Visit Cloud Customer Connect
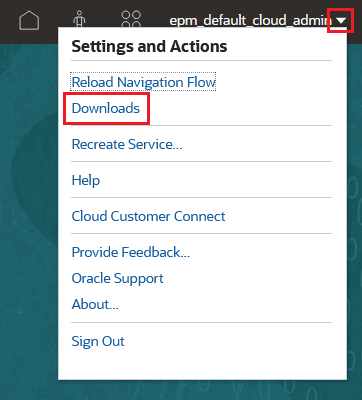Screen dimensions: 362x400 pos(148,216)
